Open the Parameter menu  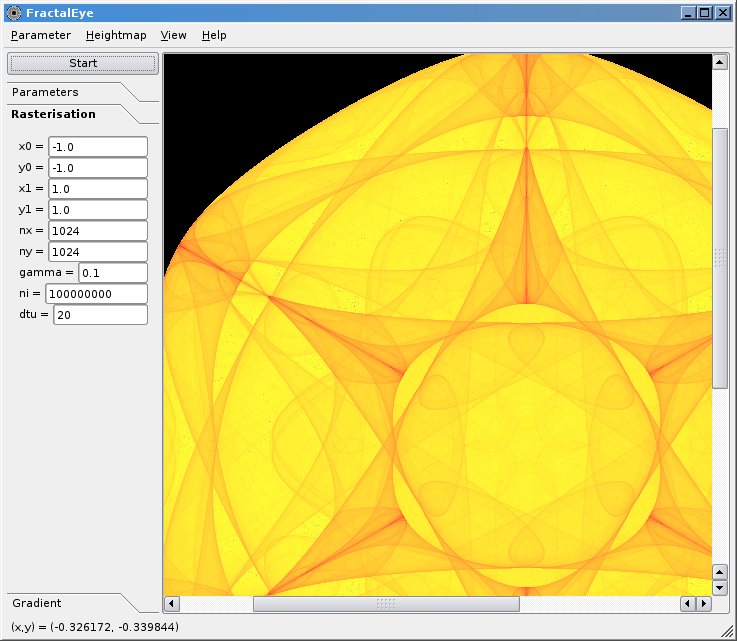[x=41, y=35]
